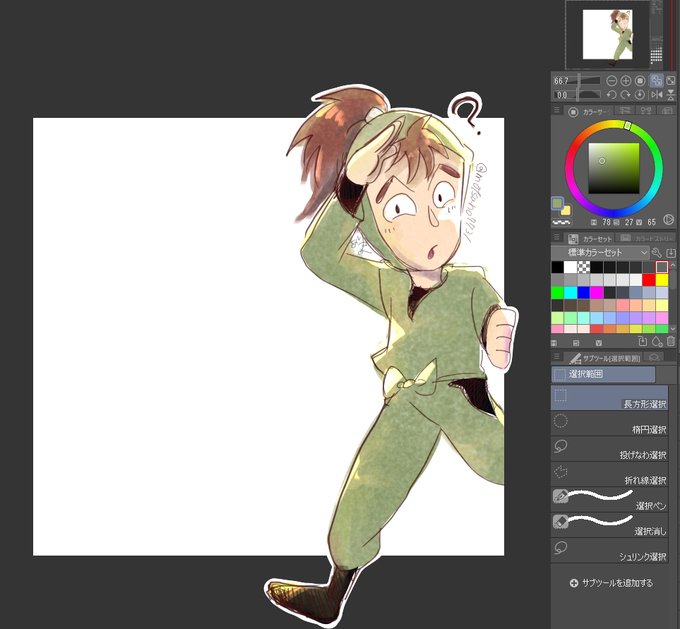Open the 標準カラーセット dropdown

point(600,252)
